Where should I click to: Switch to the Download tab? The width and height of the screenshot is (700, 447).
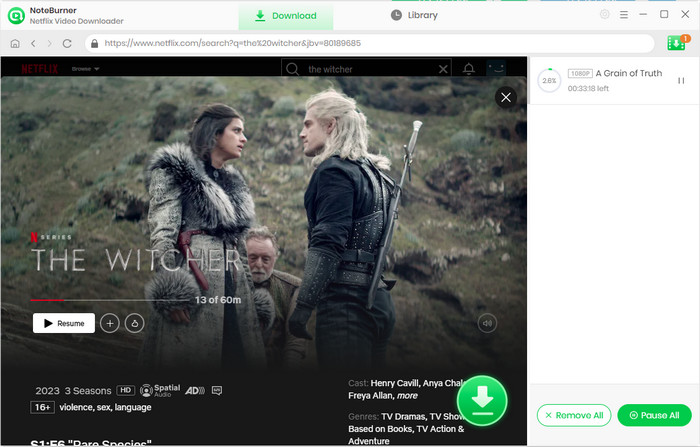286,16
